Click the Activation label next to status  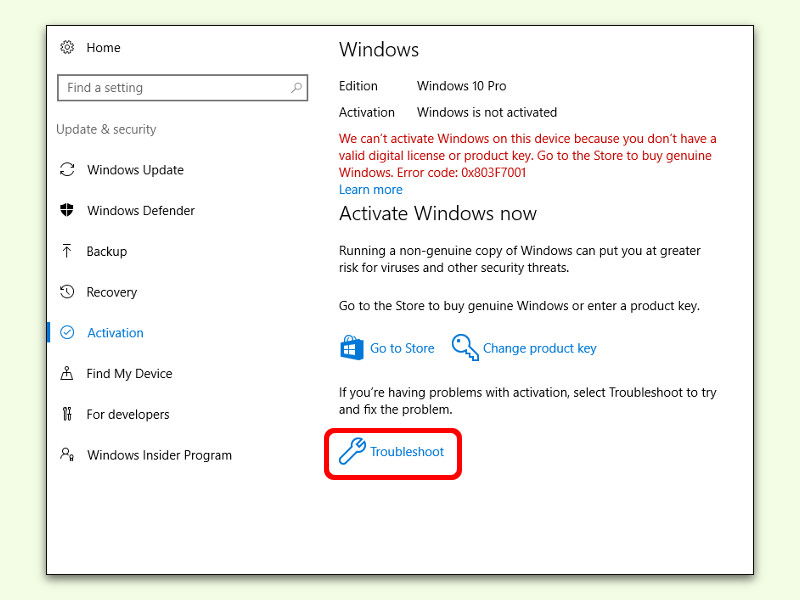tap(367, 112)
